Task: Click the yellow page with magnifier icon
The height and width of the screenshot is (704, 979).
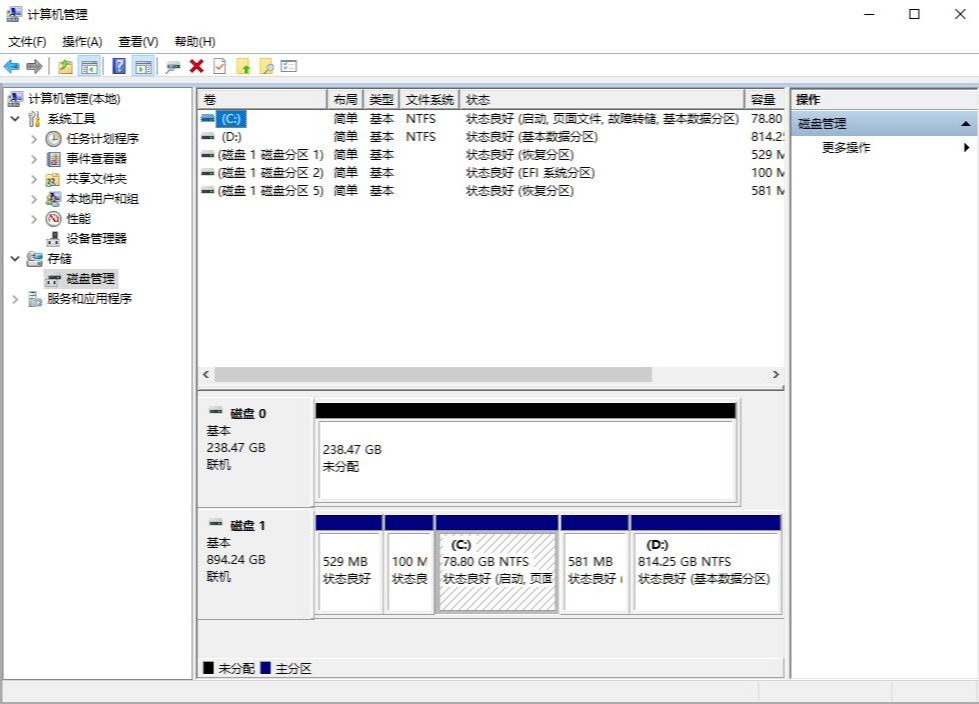Action: click(267, 66)
